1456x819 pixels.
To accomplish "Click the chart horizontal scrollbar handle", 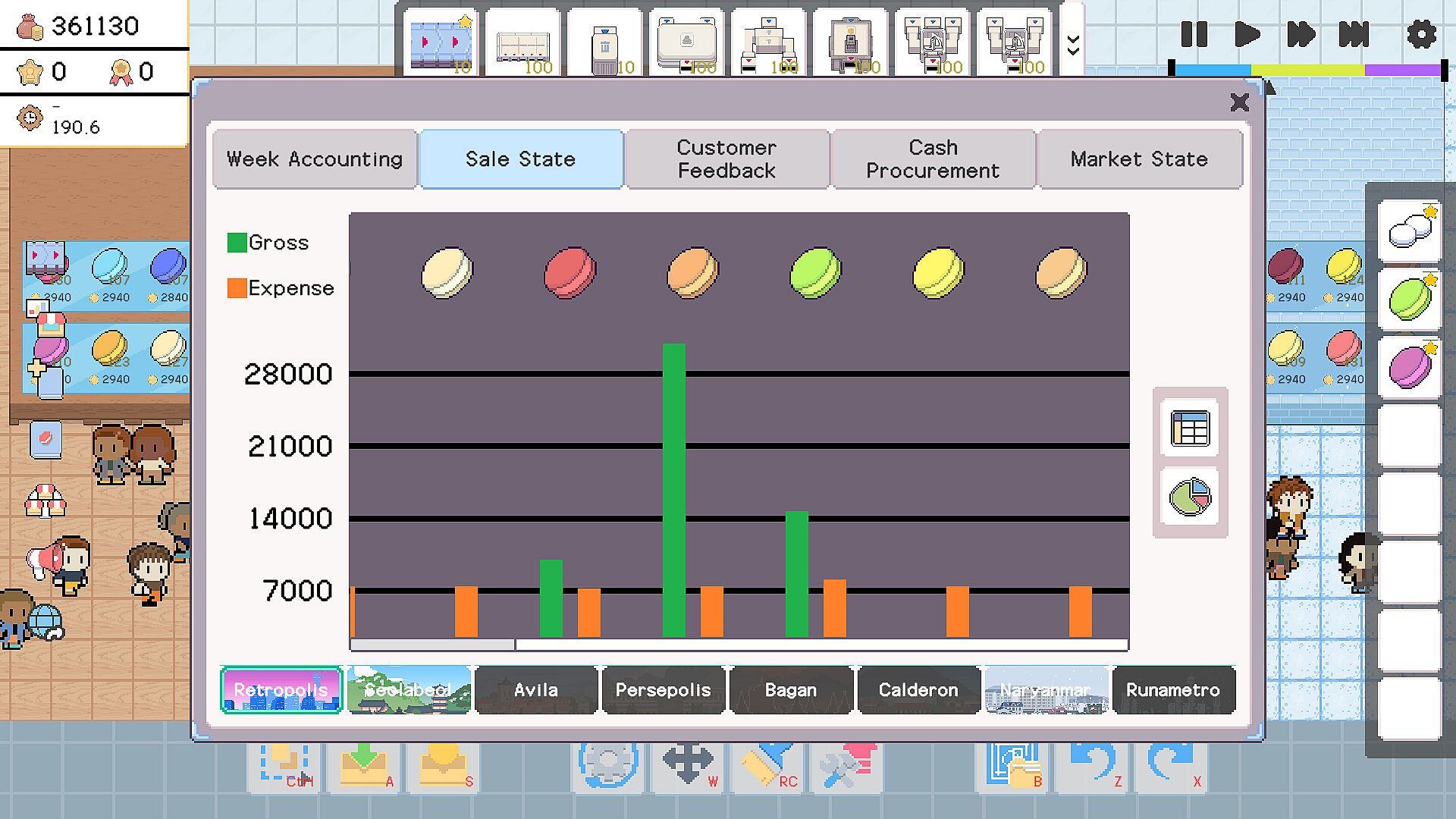I will click(432, 645).
